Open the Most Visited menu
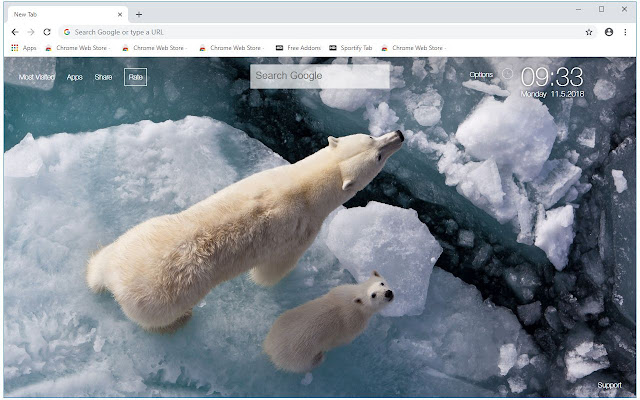 (x=36, y=77)
